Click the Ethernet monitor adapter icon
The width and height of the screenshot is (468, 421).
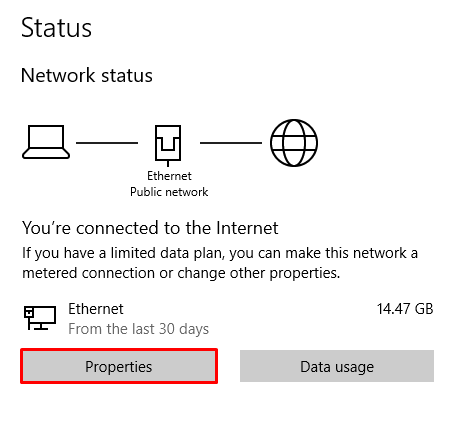click(x=40, y=318)
